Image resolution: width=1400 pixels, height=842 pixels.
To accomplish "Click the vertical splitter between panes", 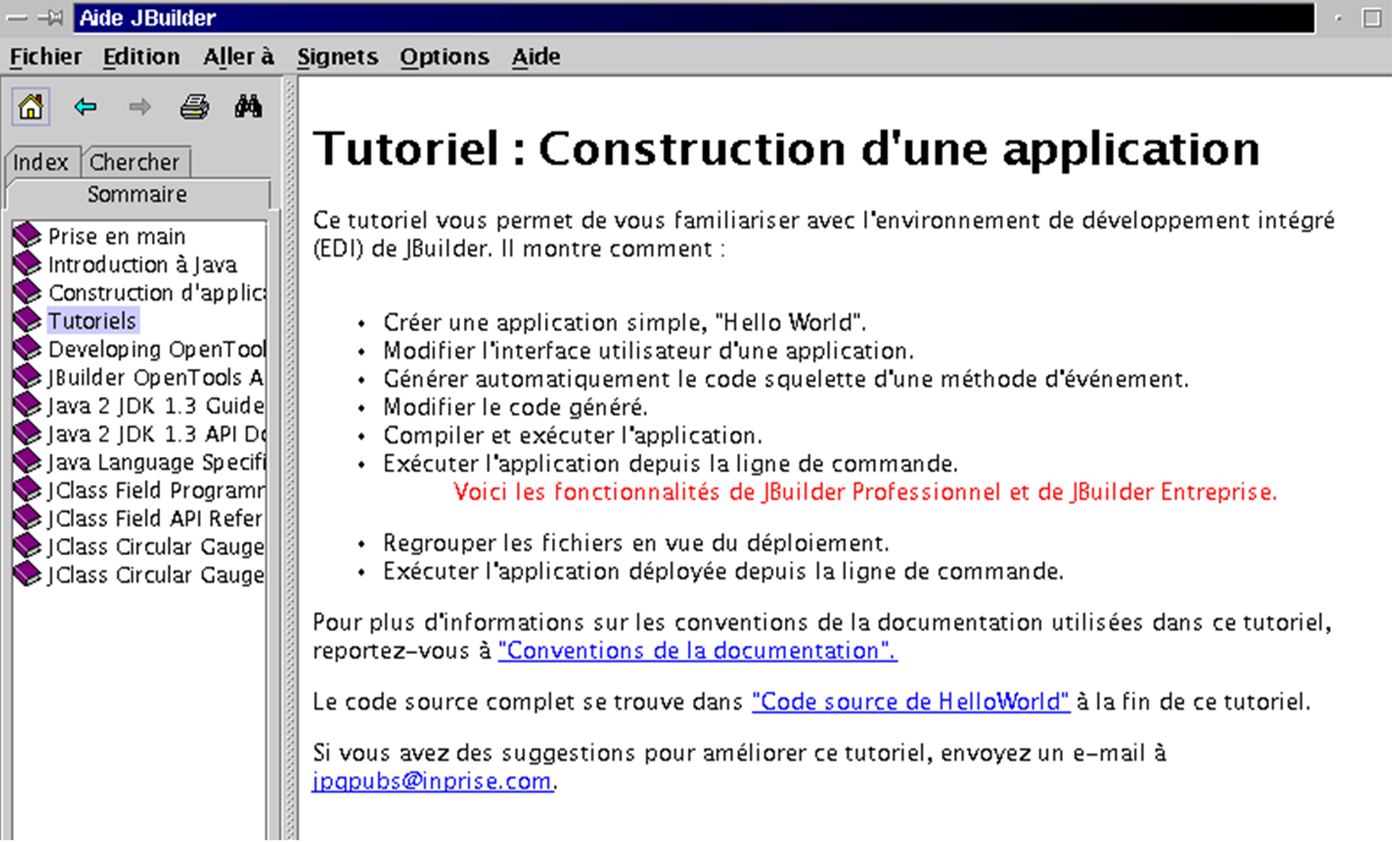I will pos(290,450).
